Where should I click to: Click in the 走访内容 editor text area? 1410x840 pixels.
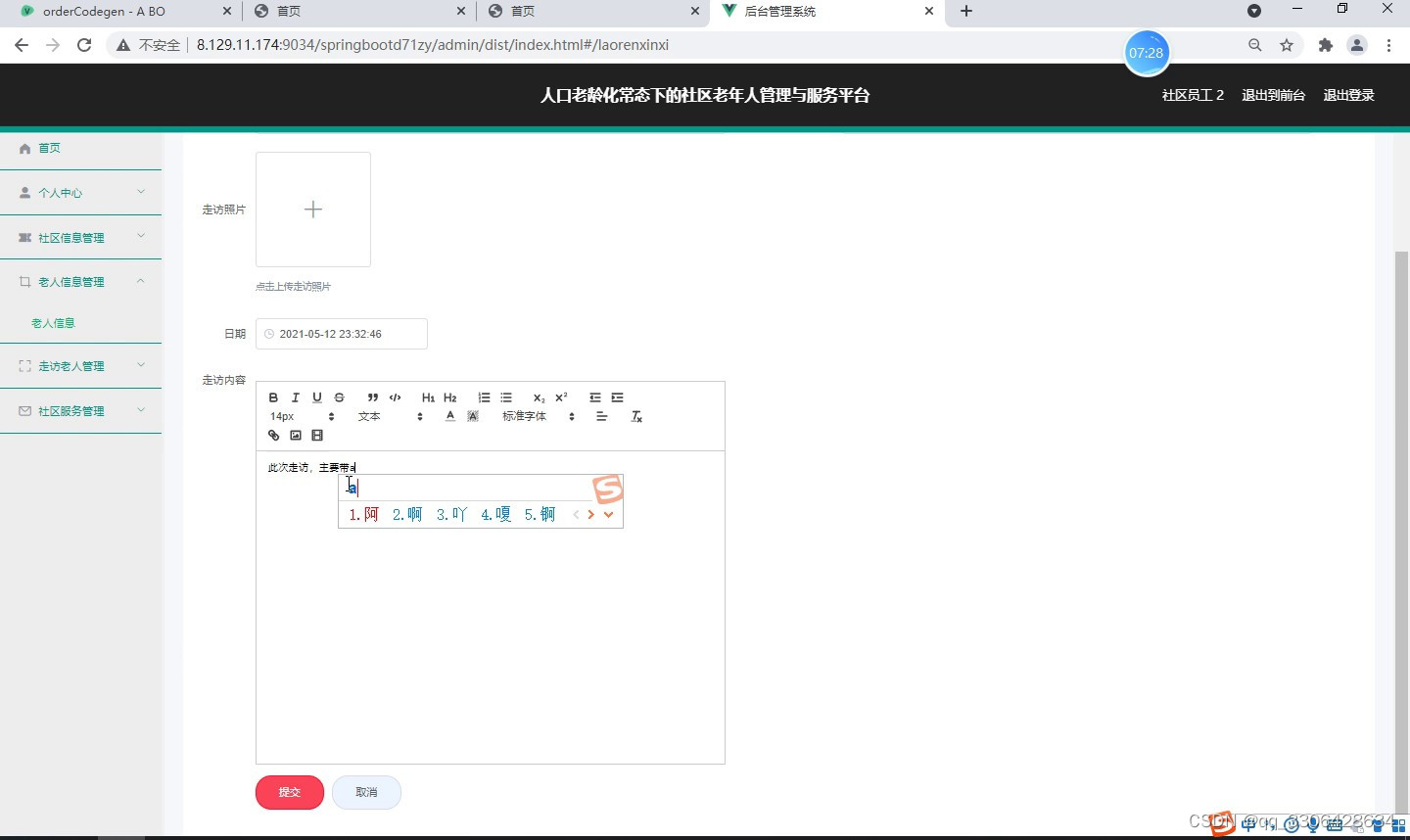(x=491, y=607)
